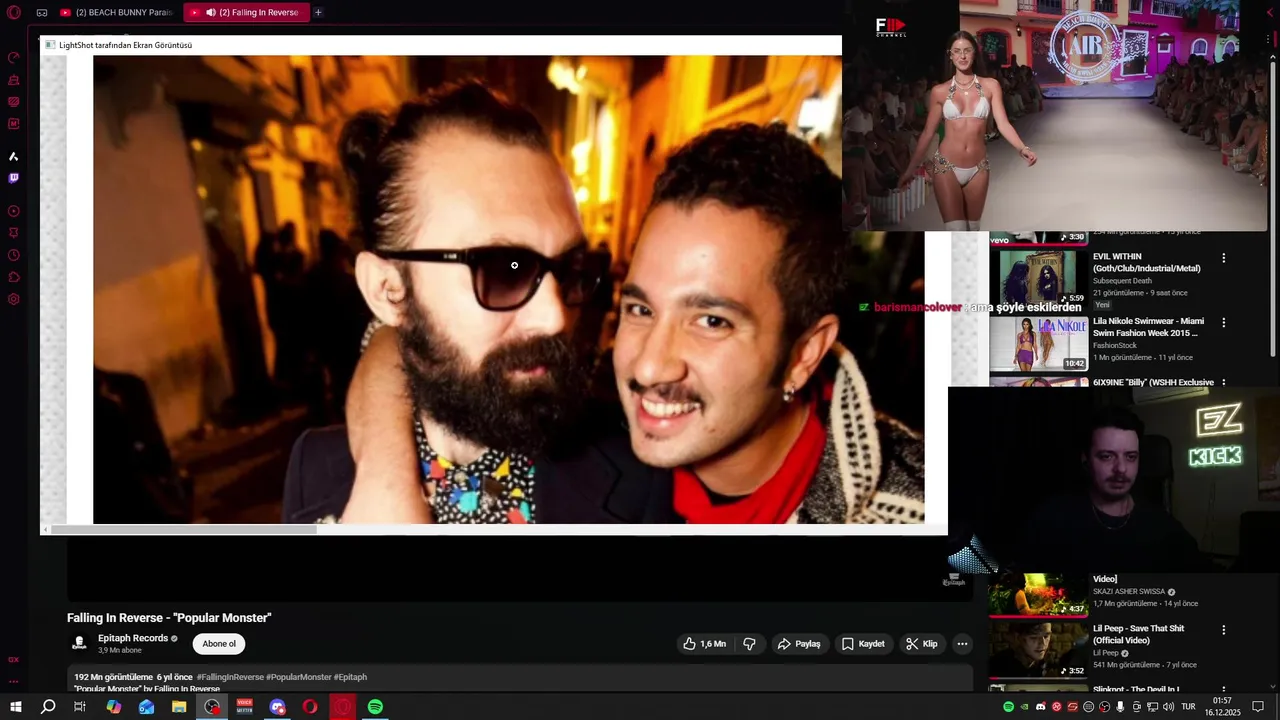The width and height of the screenshot is (1280, 720).
Task: Open GX Control speedometer icon in sidebar
Action: tap(14, 57)
